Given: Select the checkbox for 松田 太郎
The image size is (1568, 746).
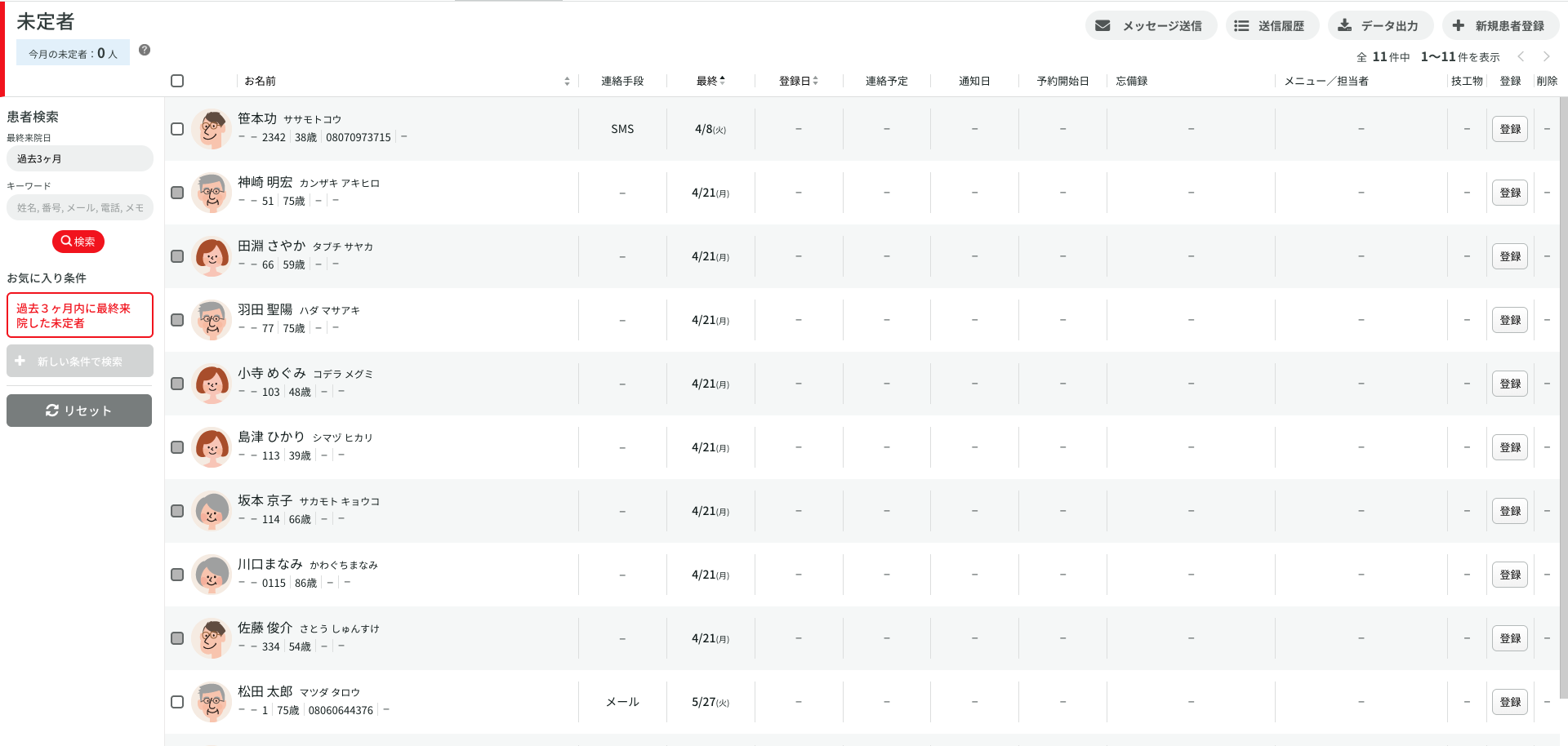Looking at the screenshot, I should point(177,702).
